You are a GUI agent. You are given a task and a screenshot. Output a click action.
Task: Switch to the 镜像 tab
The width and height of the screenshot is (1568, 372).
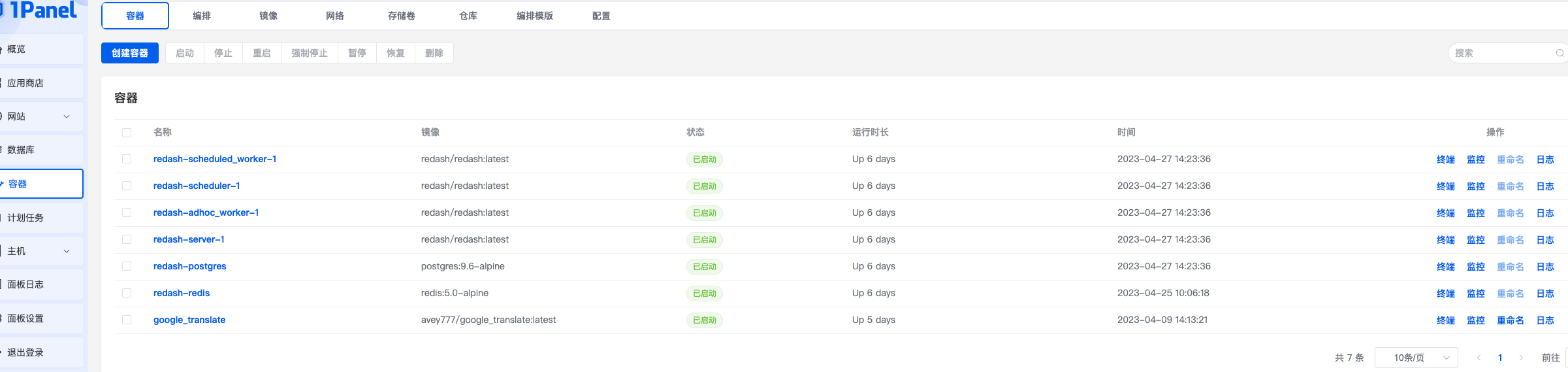[268, 16]
